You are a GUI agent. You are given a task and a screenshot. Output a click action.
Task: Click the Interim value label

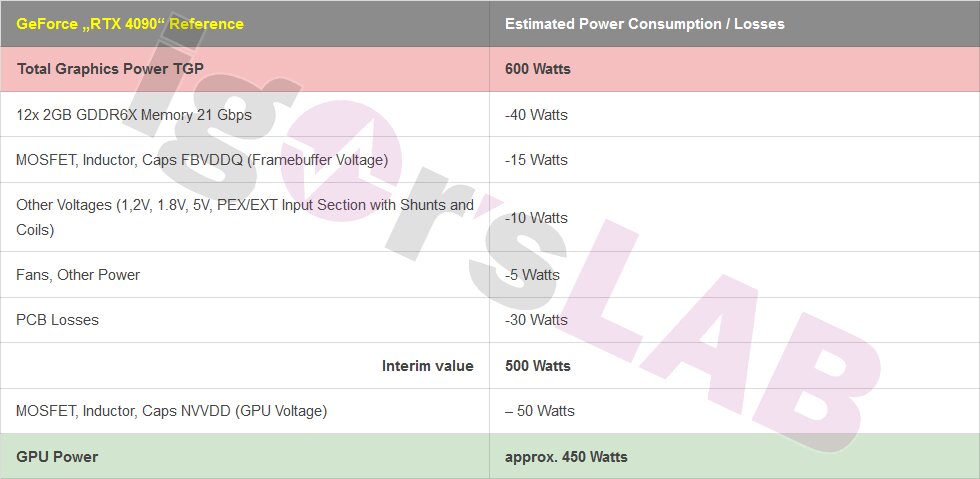click(428, 366)
